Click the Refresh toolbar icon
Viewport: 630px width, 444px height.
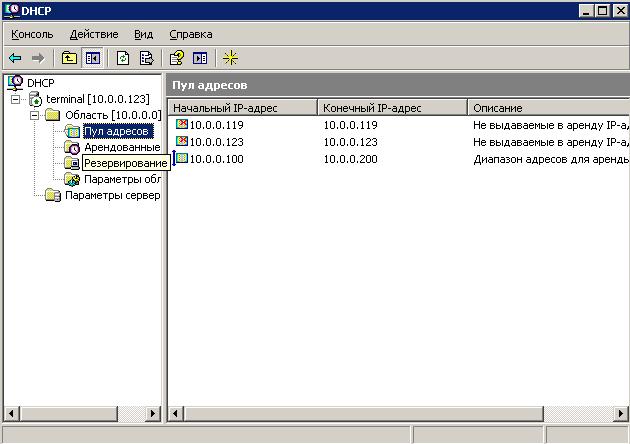(x=123, y=58)
